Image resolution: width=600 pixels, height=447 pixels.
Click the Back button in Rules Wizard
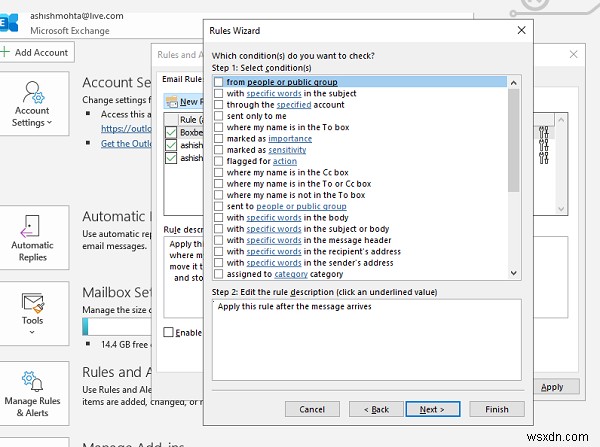click(x=376, y=409)
